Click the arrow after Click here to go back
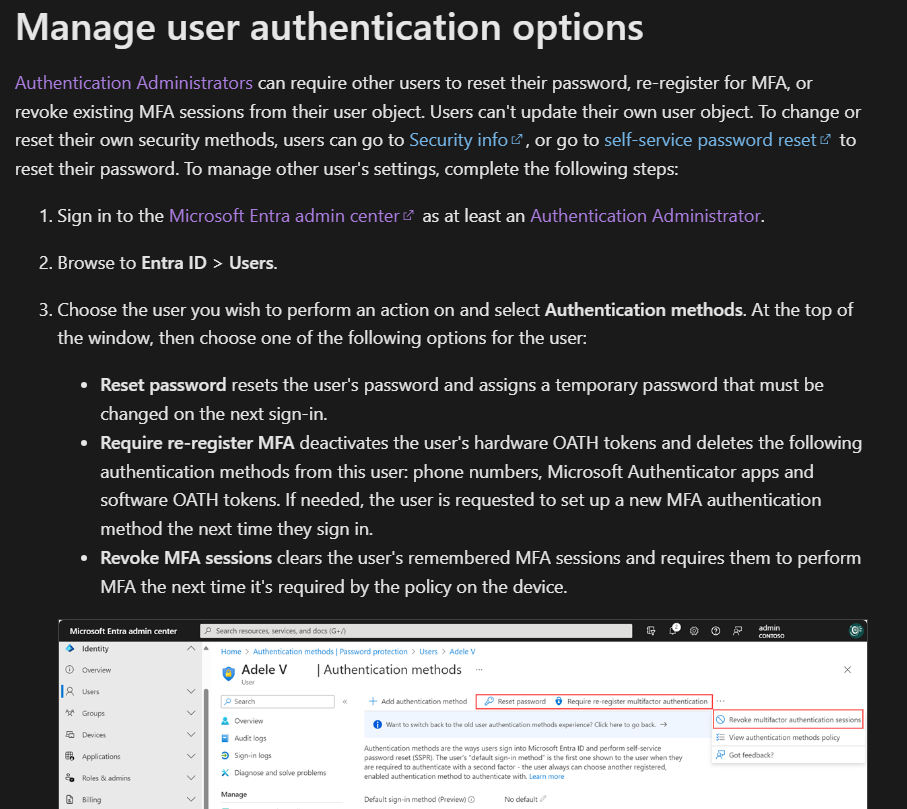The height and width of the screenshot is (809, 907). pyautogui.click(x=663, y=724)
